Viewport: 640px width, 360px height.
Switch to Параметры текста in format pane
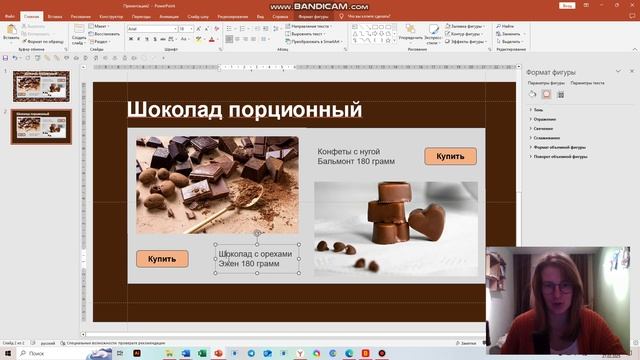(x=587, y=83)
